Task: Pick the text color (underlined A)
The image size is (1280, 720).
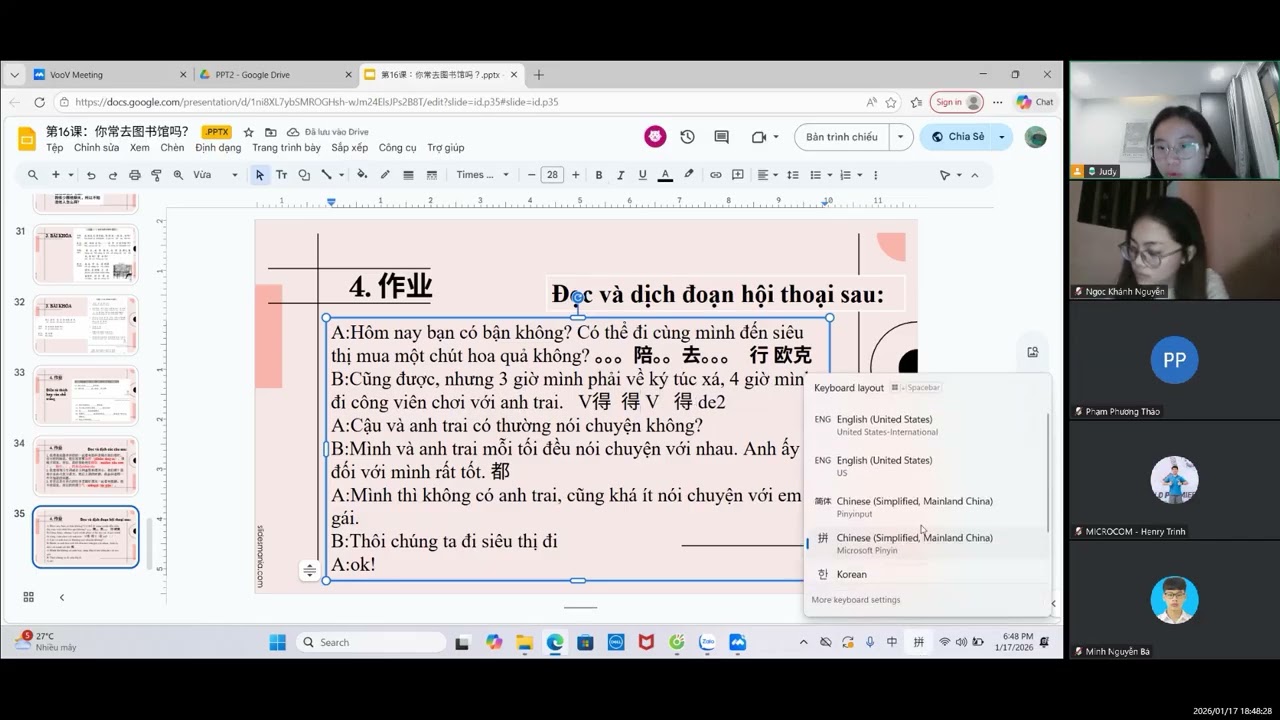Action: click(x=665, y=175)
